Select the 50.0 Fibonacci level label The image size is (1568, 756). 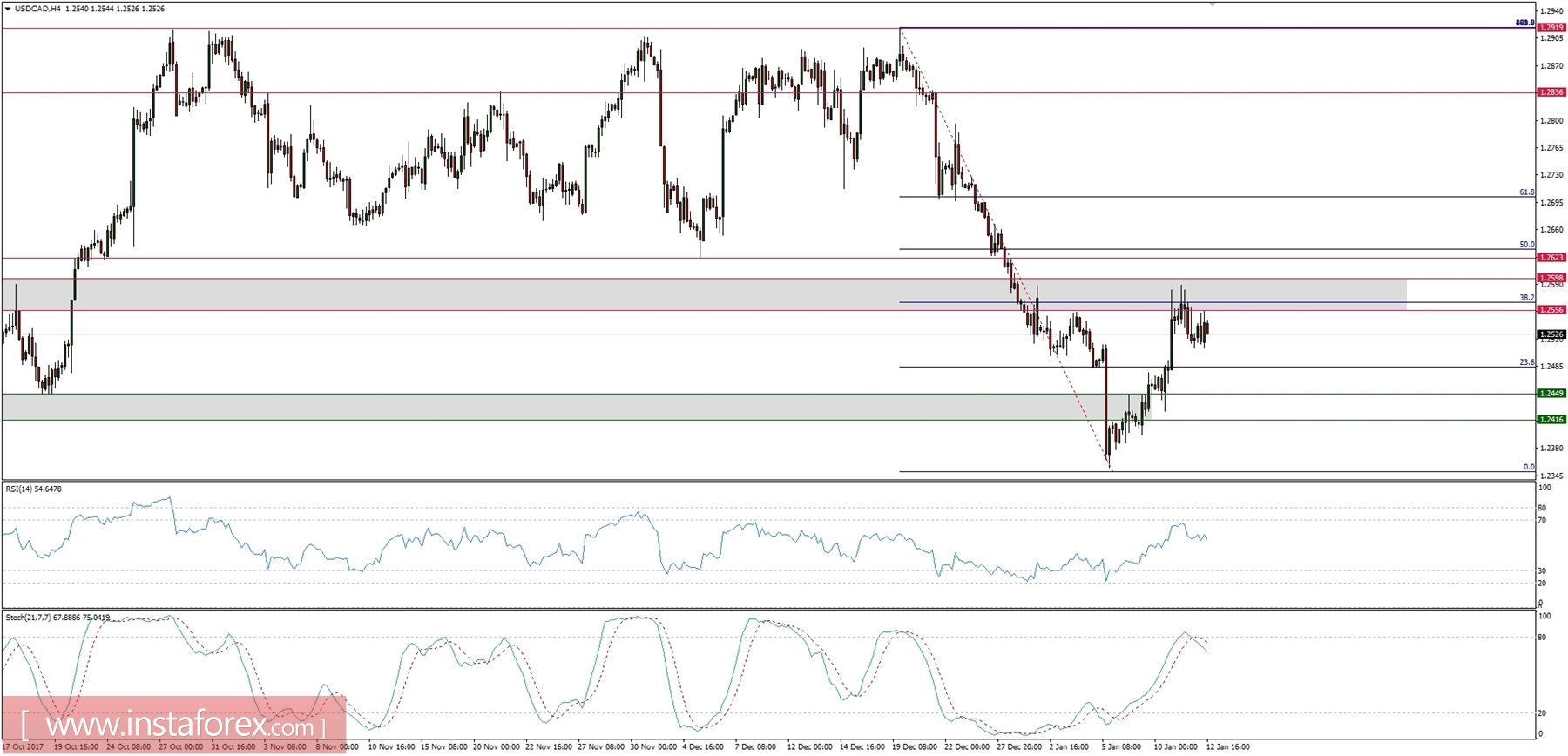pyautogui.click(x=1526, y=245)
